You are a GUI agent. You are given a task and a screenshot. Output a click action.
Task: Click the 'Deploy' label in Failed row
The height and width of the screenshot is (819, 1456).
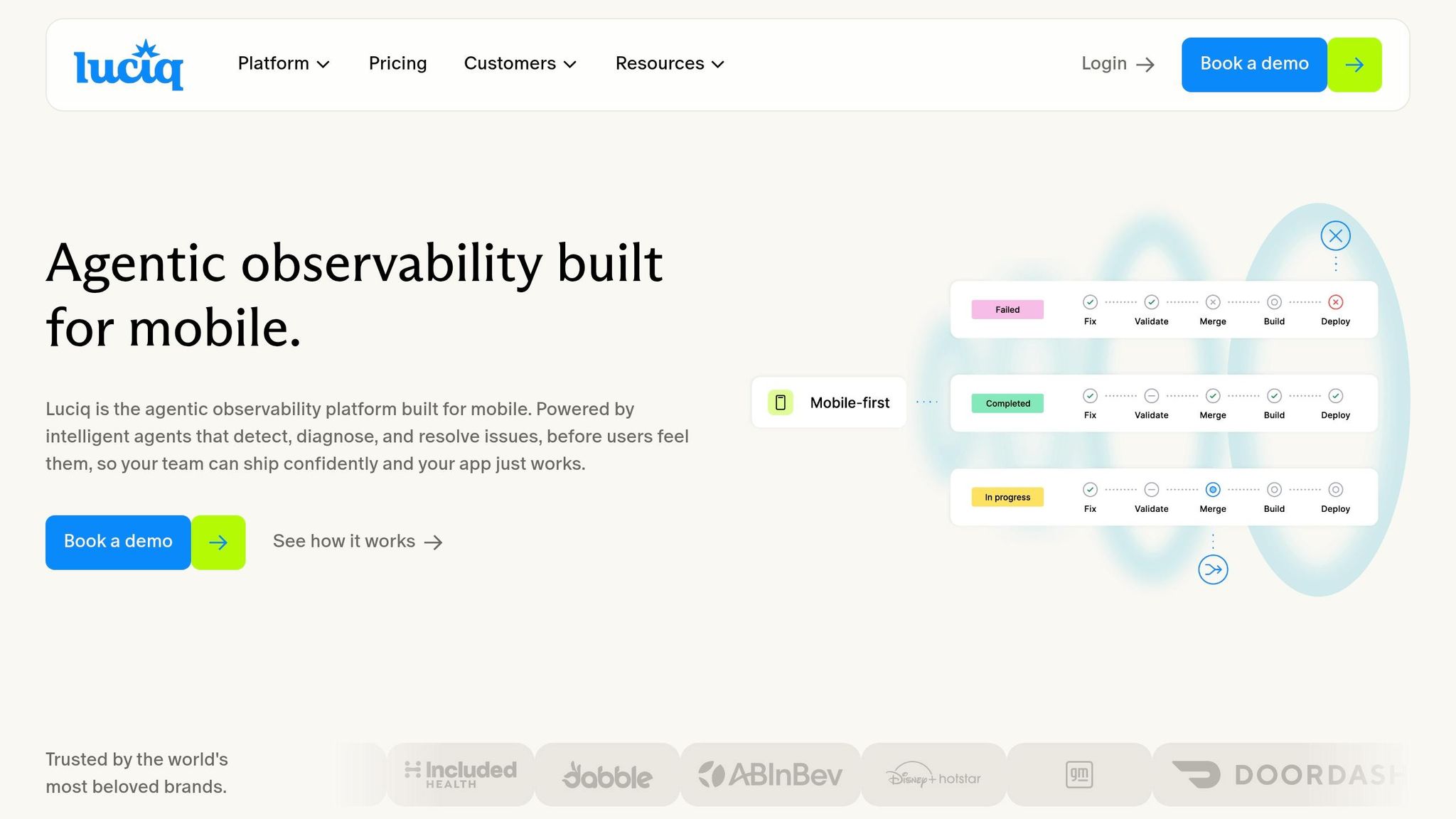[x=1335, y=321]
